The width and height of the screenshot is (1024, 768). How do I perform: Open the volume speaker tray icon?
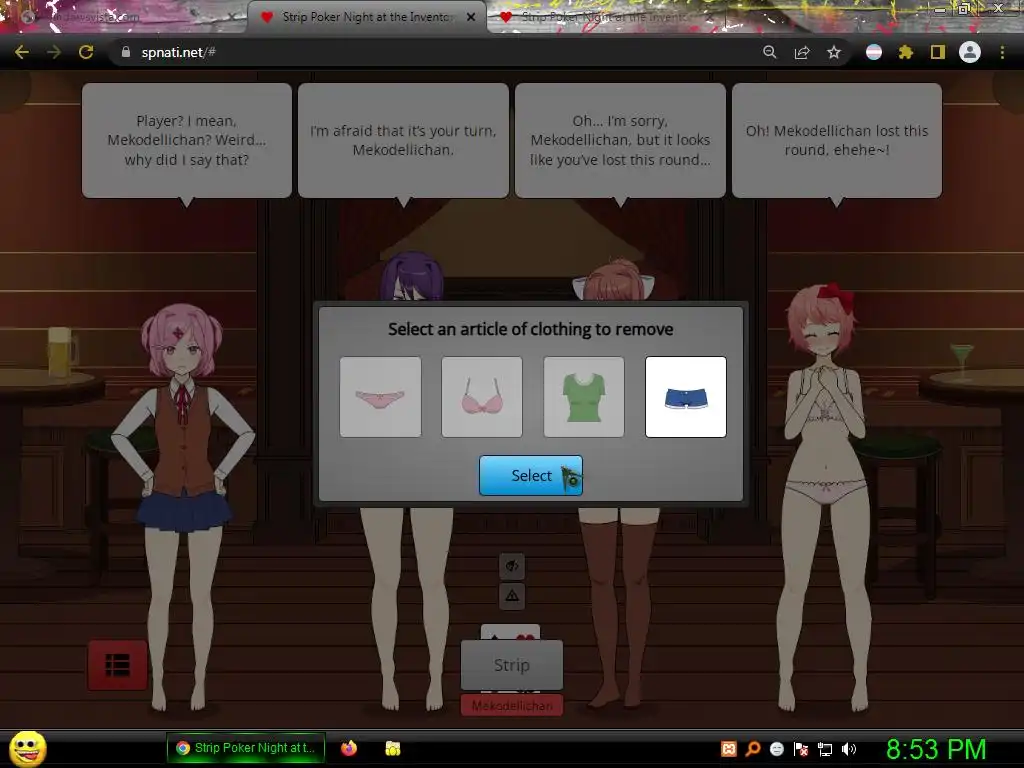(849, 749)
